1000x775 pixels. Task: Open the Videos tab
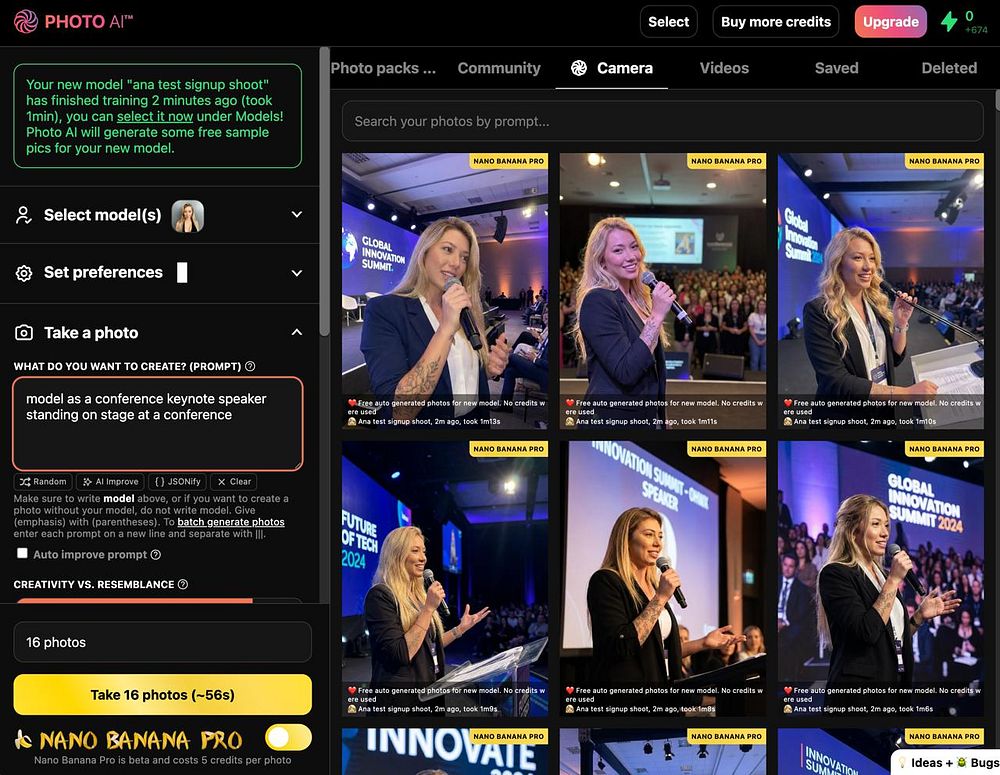724,68
